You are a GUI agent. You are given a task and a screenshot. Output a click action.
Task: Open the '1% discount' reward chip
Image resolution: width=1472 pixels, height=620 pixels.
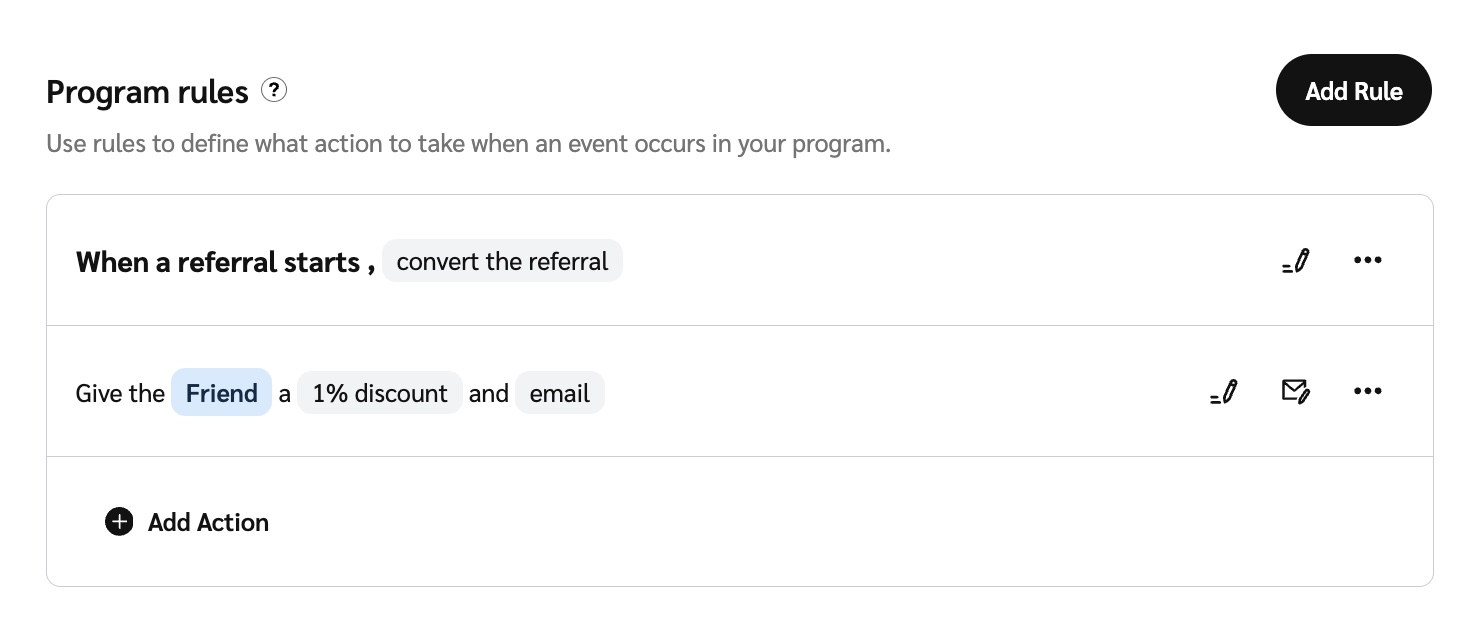click(380, 393)
